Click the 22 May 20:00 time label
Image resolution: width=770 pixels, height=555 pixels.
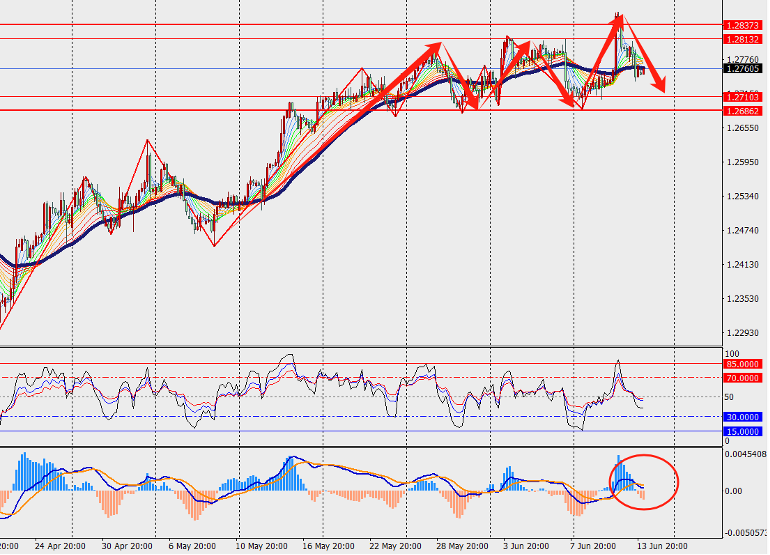click(395, 546)
